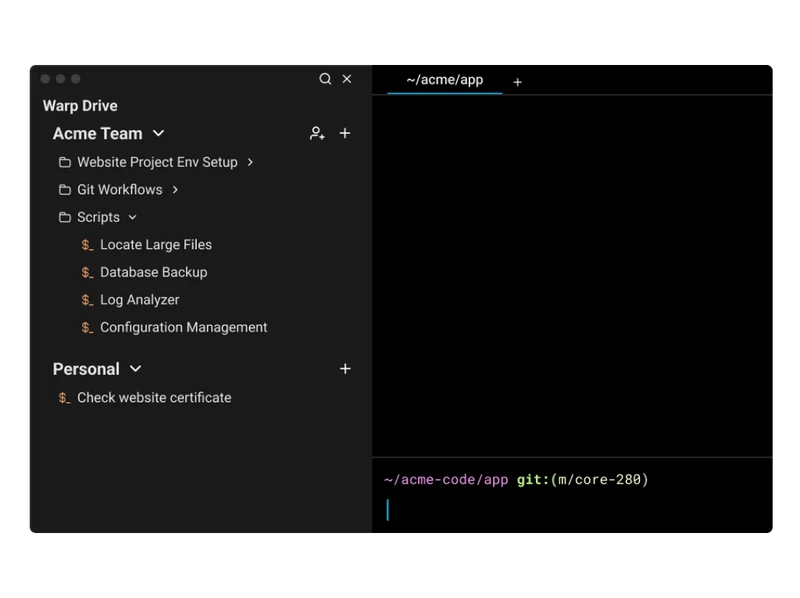
Task: Invite a member to Acme Team
Action: point(317,134)
